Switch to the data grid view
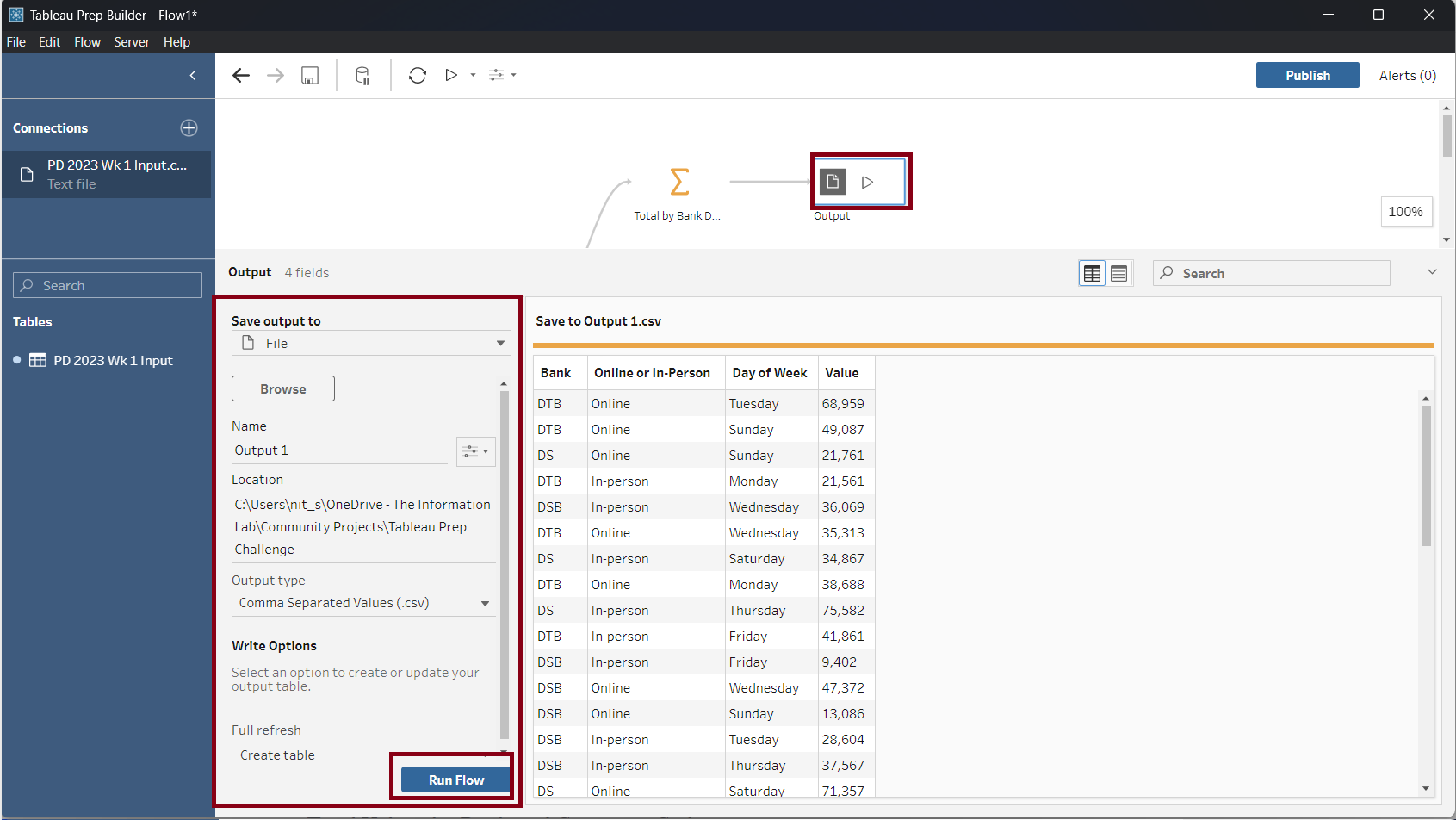The height and width of the screenshot is (820, 1456). click(x=1093, y=274)
